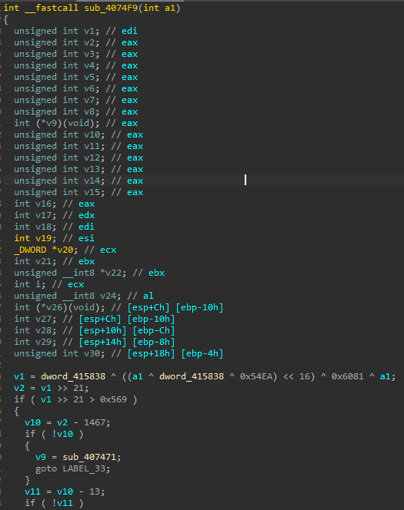Click variable v19 in the esi declaration
The width and height of the screenshot is (404, 510).
(x=43, y=238)
